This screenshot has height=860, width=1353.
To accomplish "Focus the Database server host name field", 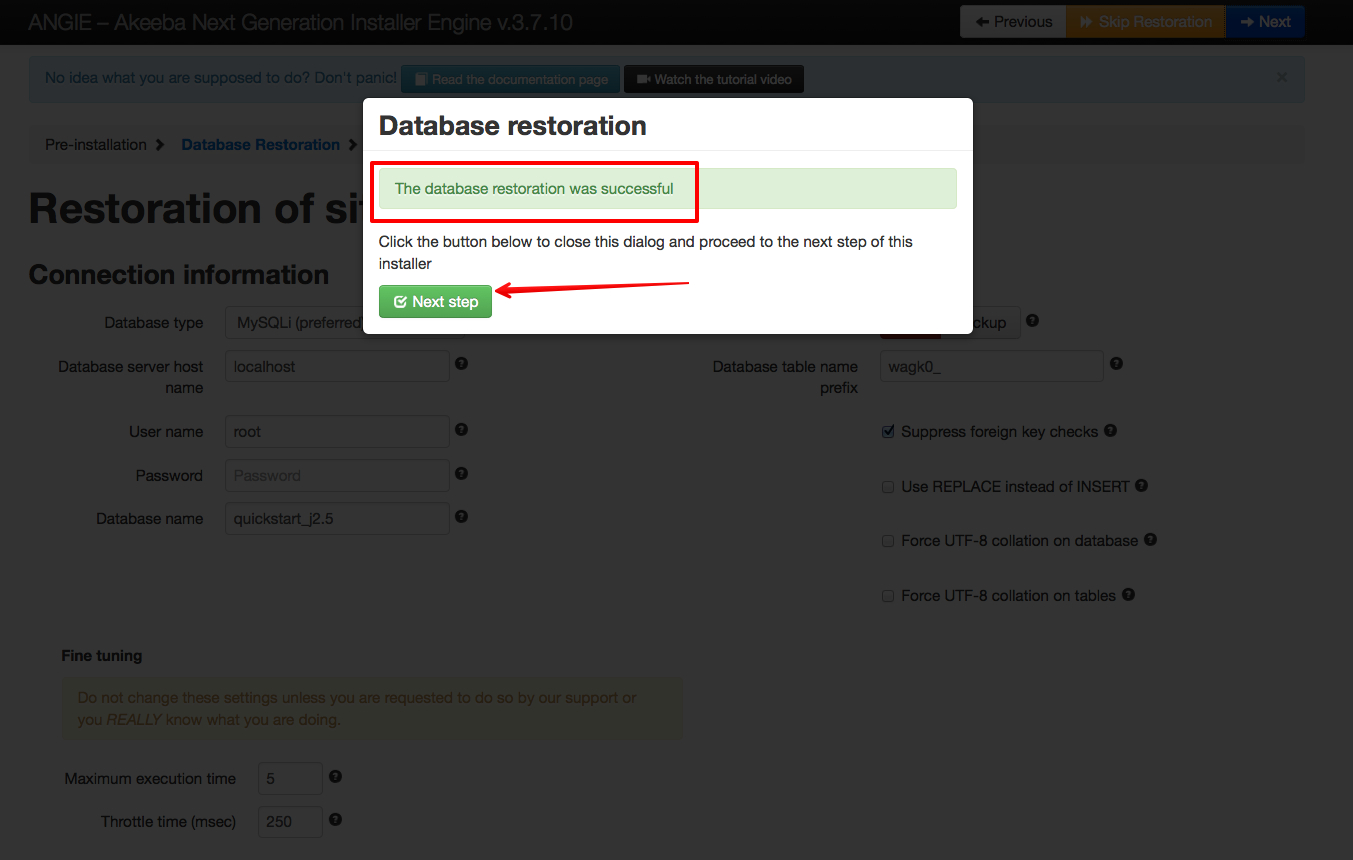I will coord(337,366).
